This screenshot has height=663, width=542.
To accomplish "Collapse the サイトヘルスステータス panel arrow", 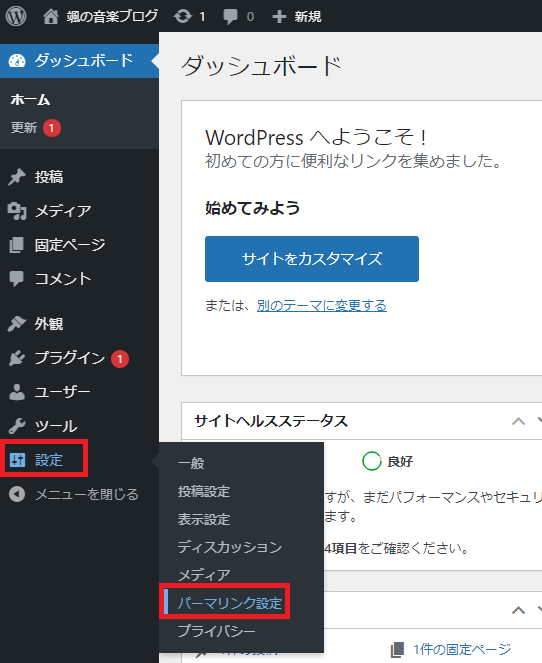I will (518, 421).
